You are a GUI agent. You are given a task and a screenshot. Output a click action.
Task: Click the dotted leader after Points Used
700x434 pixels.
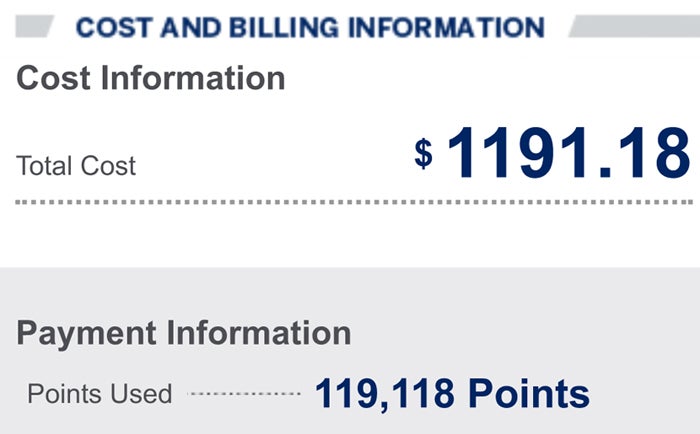coord(244,394)
